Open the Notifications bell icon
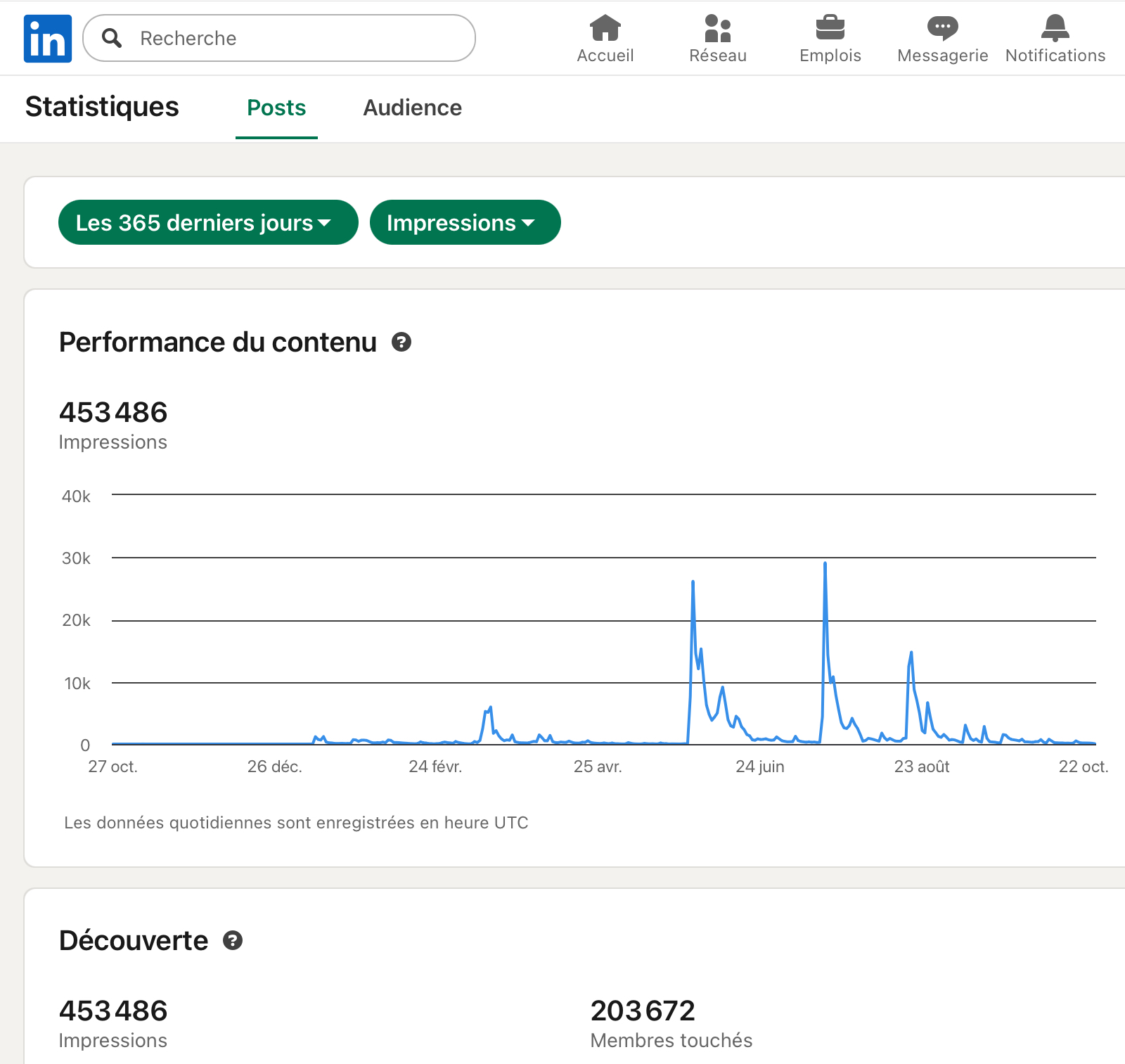The width and height of the screenshot is (1125, 1064). pos(1055,29)
